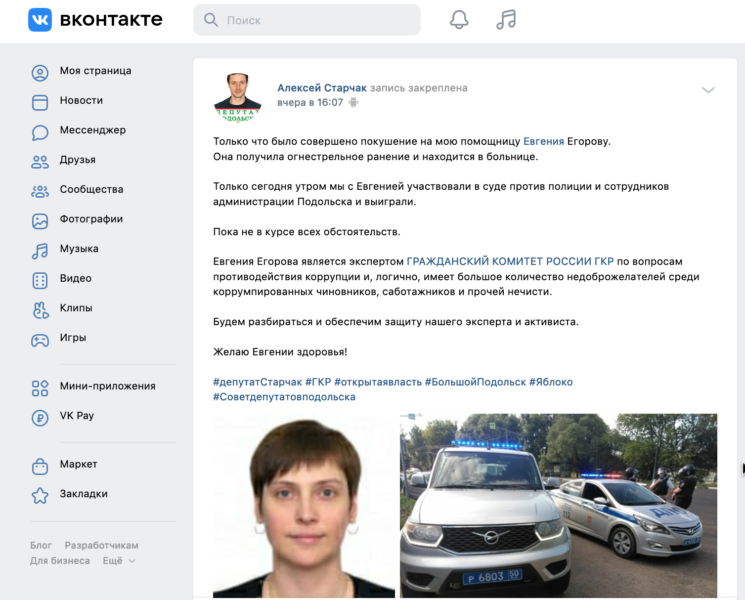
Task: Expand the Ещё footer dropdown
Action: pos(119,561)
